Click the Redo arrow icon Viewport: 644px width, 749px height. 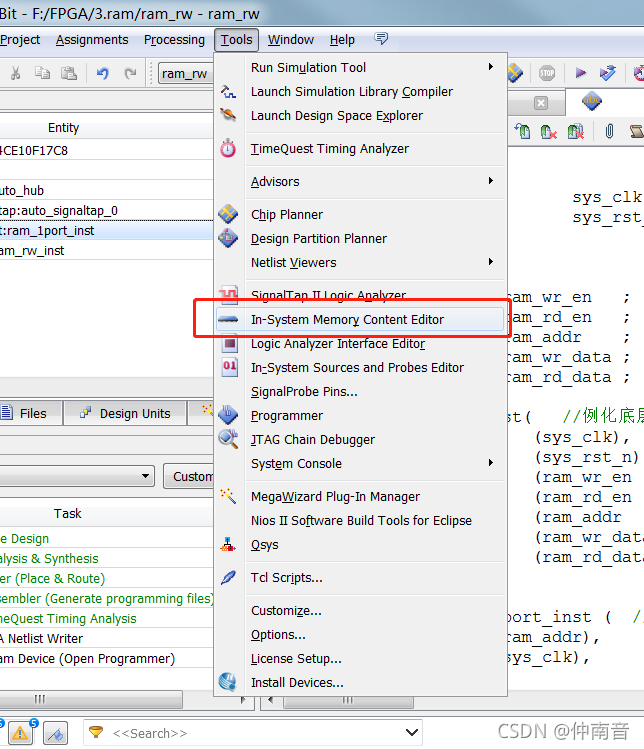point(129,73)
